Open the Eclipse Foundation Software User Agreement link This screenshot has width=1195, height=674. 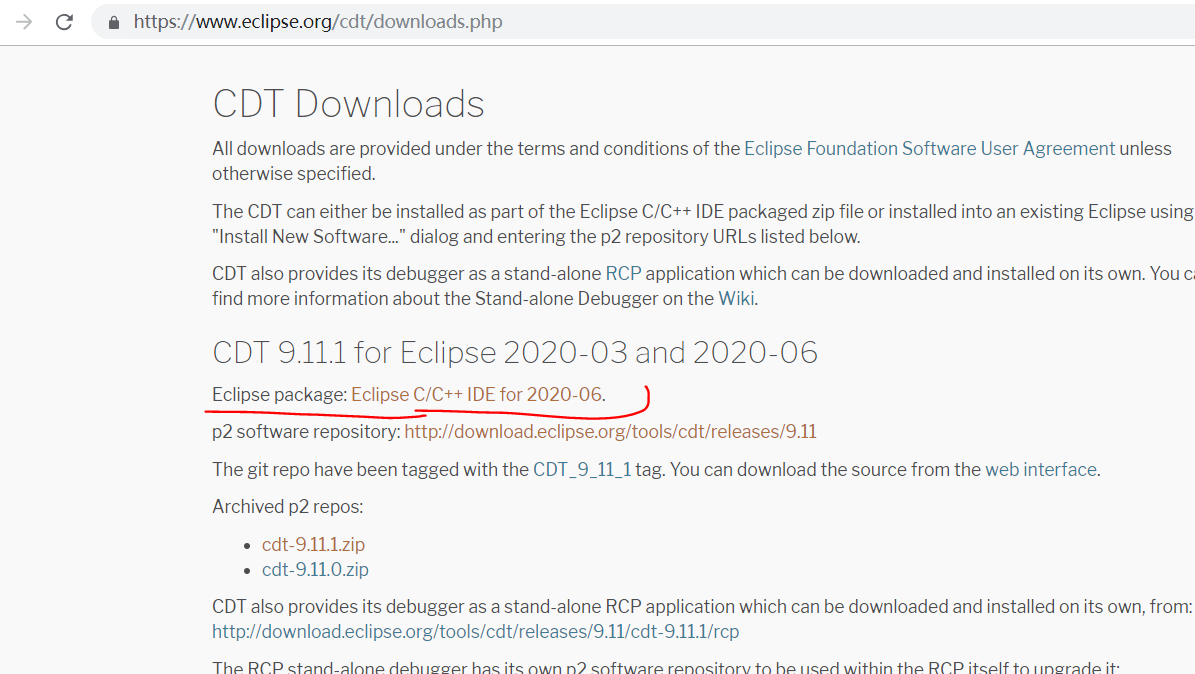(929, 148)
